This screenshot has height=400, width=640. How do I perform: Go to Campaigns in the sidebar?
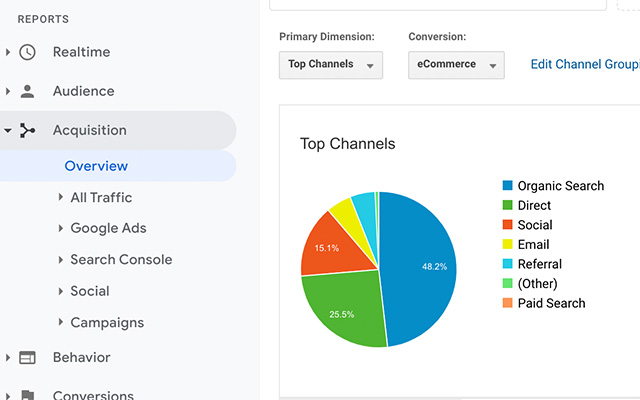pyautogui.click(x=107, y=322)
